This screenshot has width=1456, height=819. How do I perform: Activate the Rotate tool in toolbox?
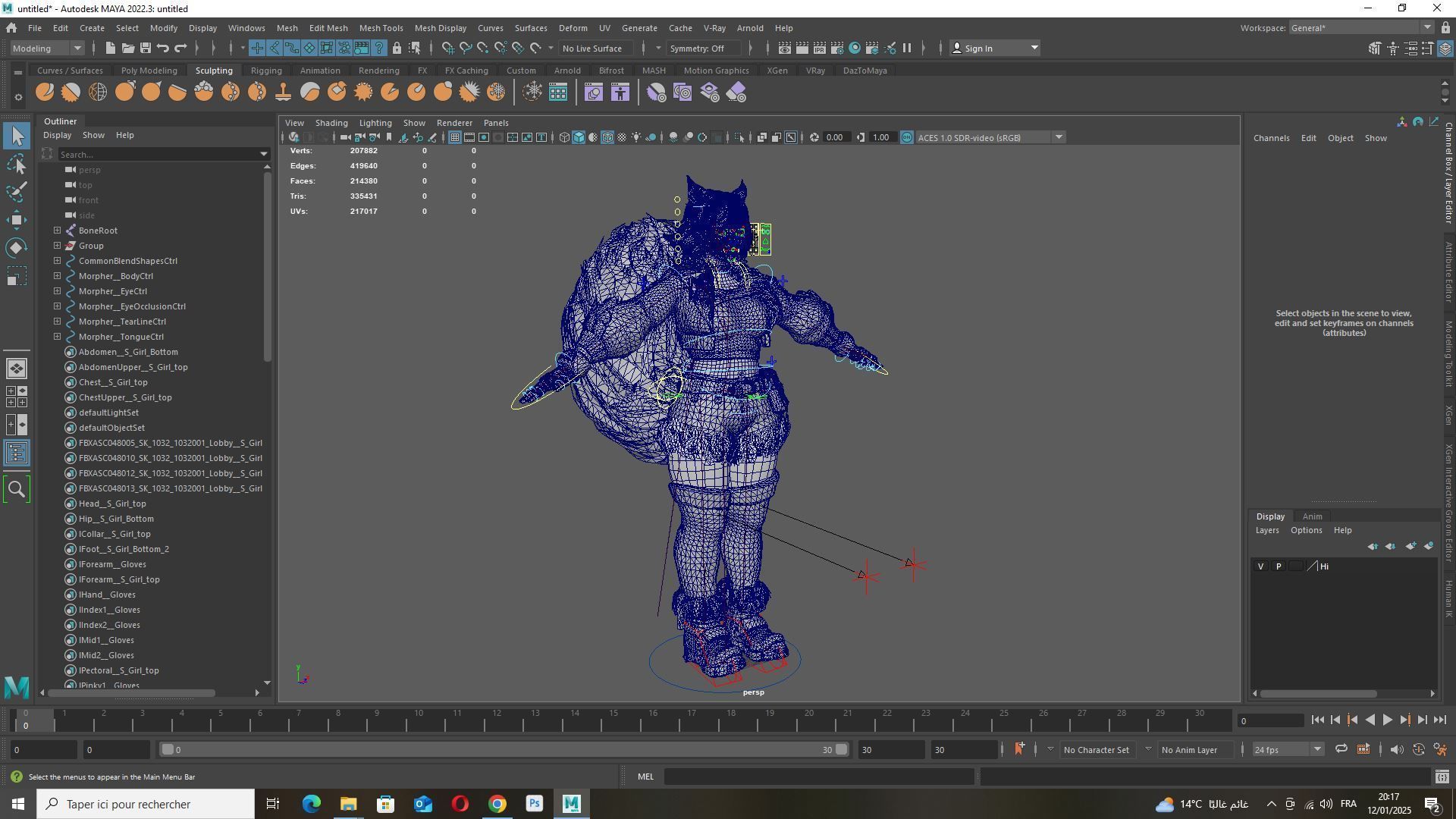coord(17,248)
